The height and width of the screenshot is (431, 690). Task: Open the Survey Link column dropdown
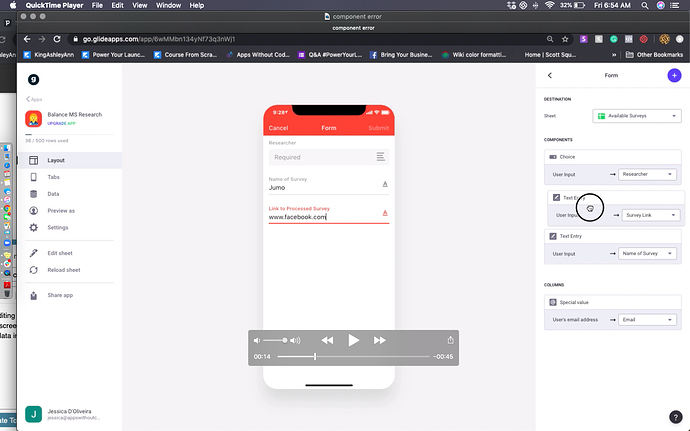(650, 215)
